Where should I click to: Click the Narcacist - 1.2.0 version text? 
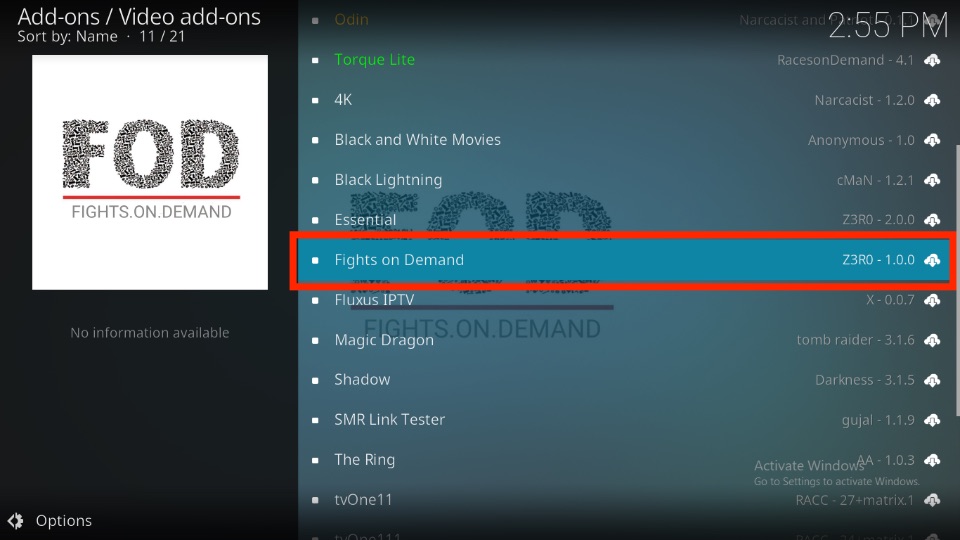click(864, 100)
